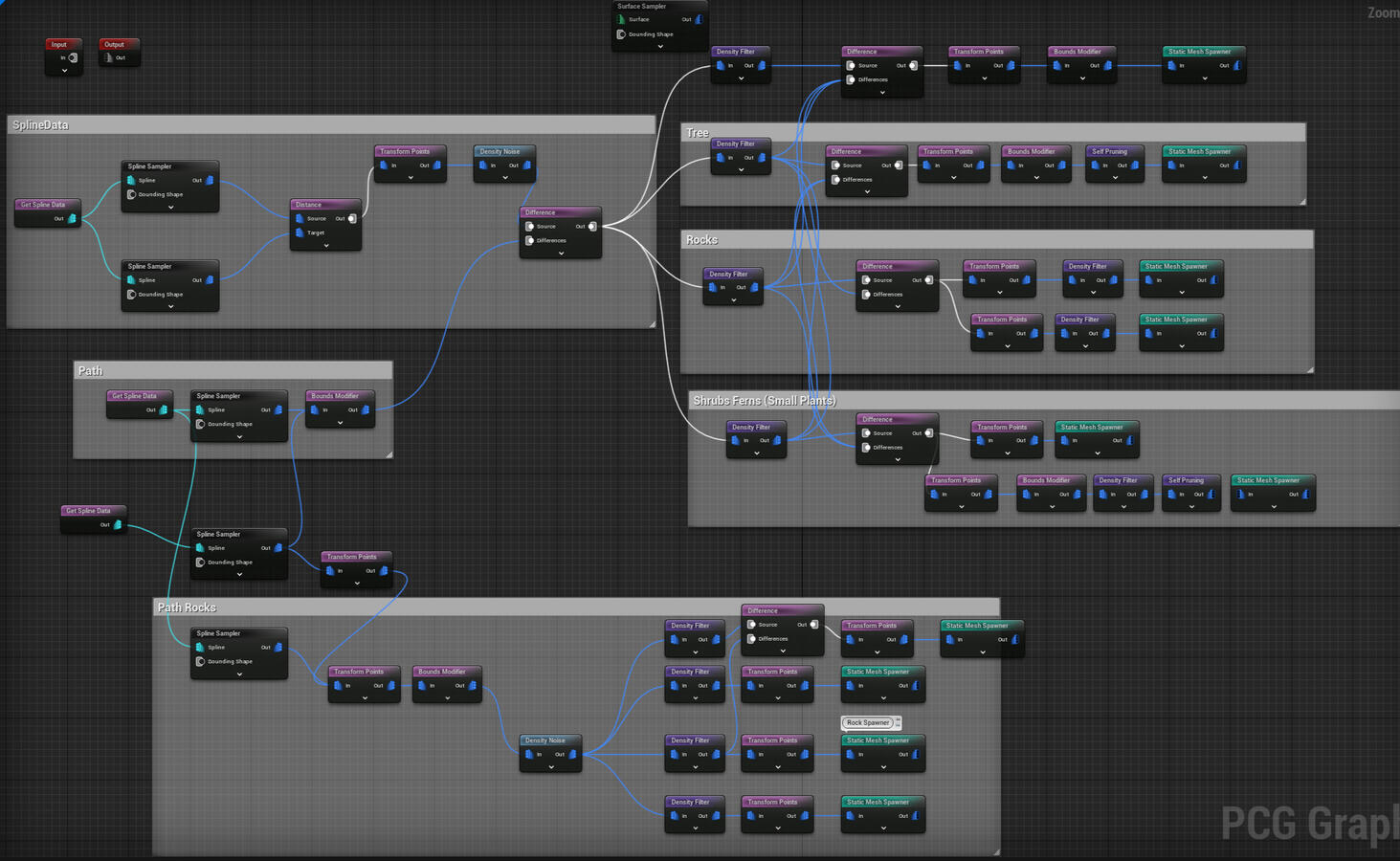Expand the Bounds Modifier chevron in Path group
Image resolution: width=1400 pixels, height=861 pixels.
click(x=340, y=422)
